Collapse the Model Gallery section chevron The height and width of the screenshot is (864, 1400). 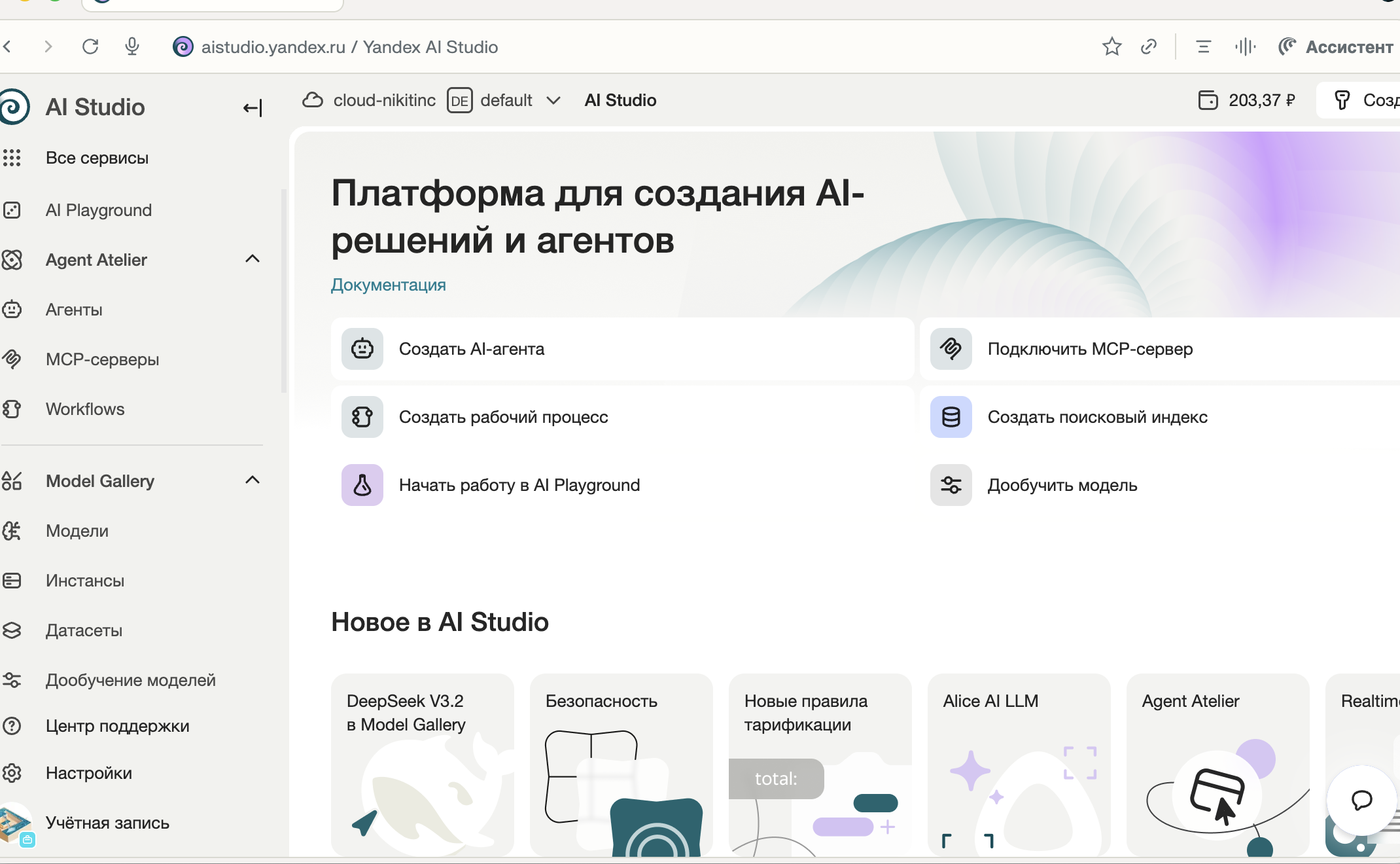point(253,480)
